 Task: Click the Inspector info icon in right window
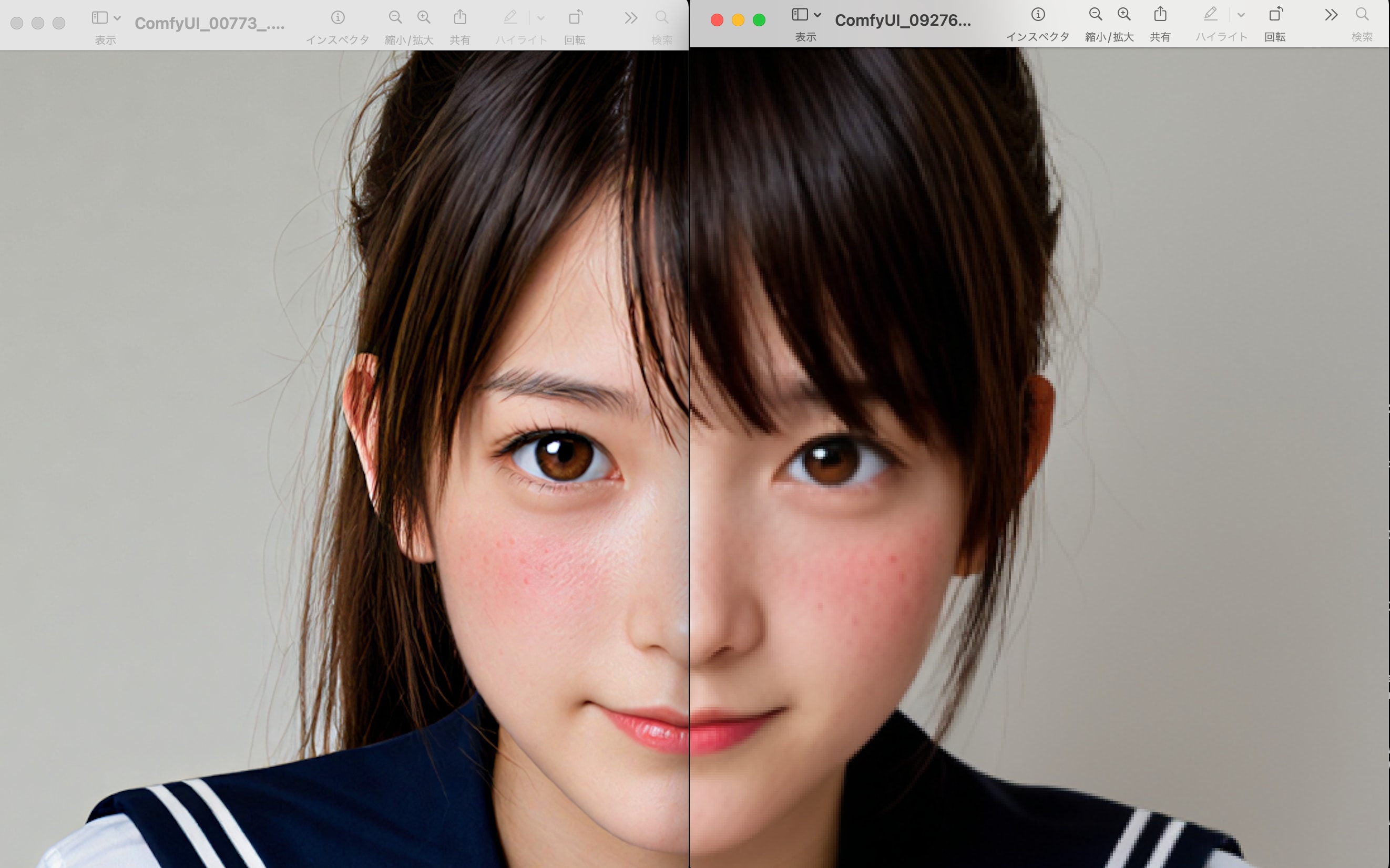point(1037,14)
